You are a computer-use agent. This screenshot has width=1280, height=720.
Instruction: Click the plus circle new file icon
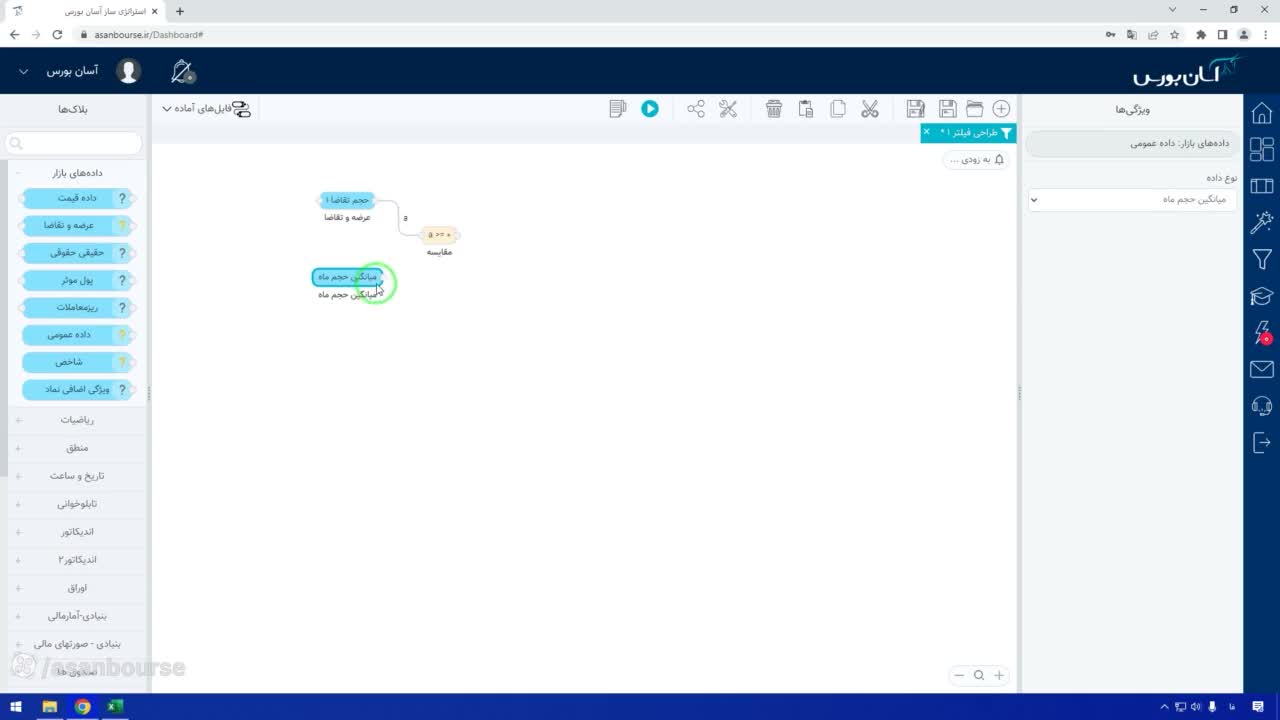1001,109
